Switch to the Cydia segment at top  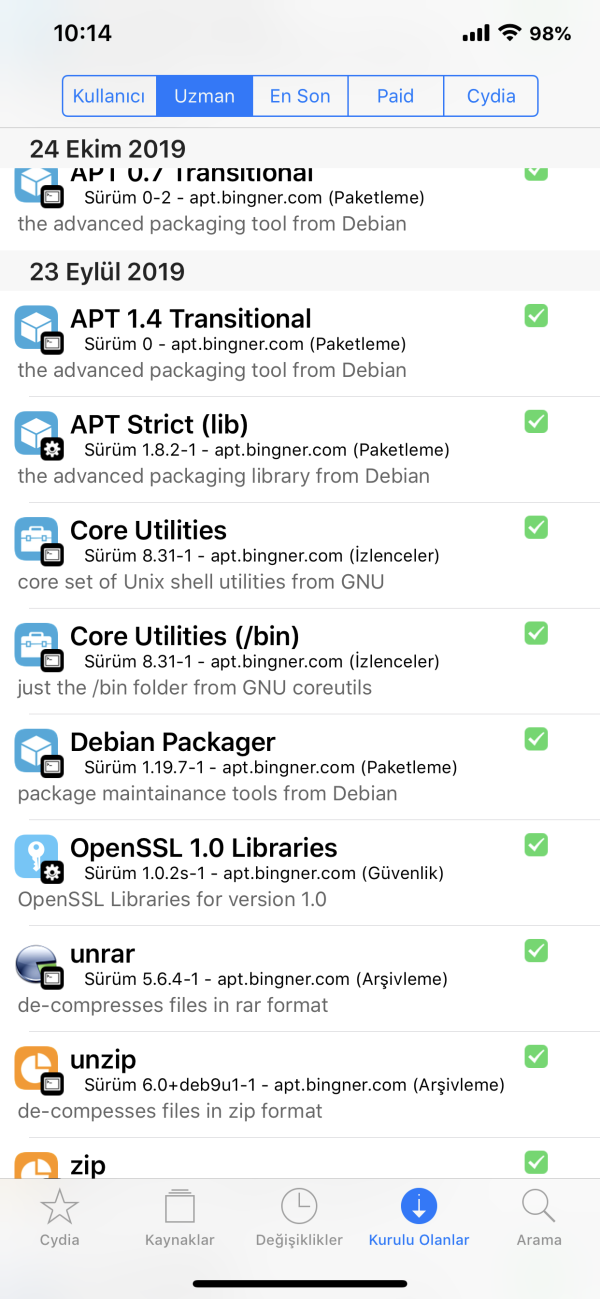click(x=491, y=97)
